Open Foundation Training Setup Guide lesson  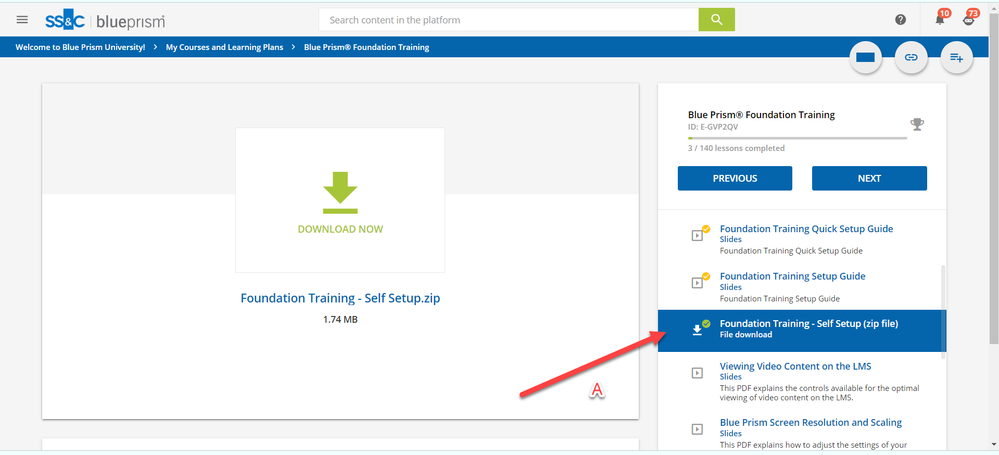pyautogui.click(x=793, y=276)
